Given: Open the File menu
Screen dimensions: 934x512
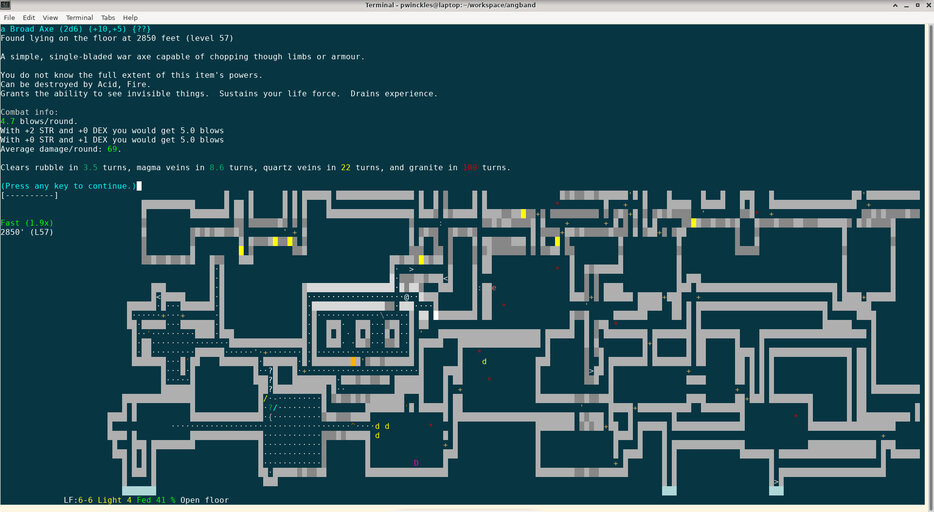Looking at the screenshot, I should tap(10, 17).
